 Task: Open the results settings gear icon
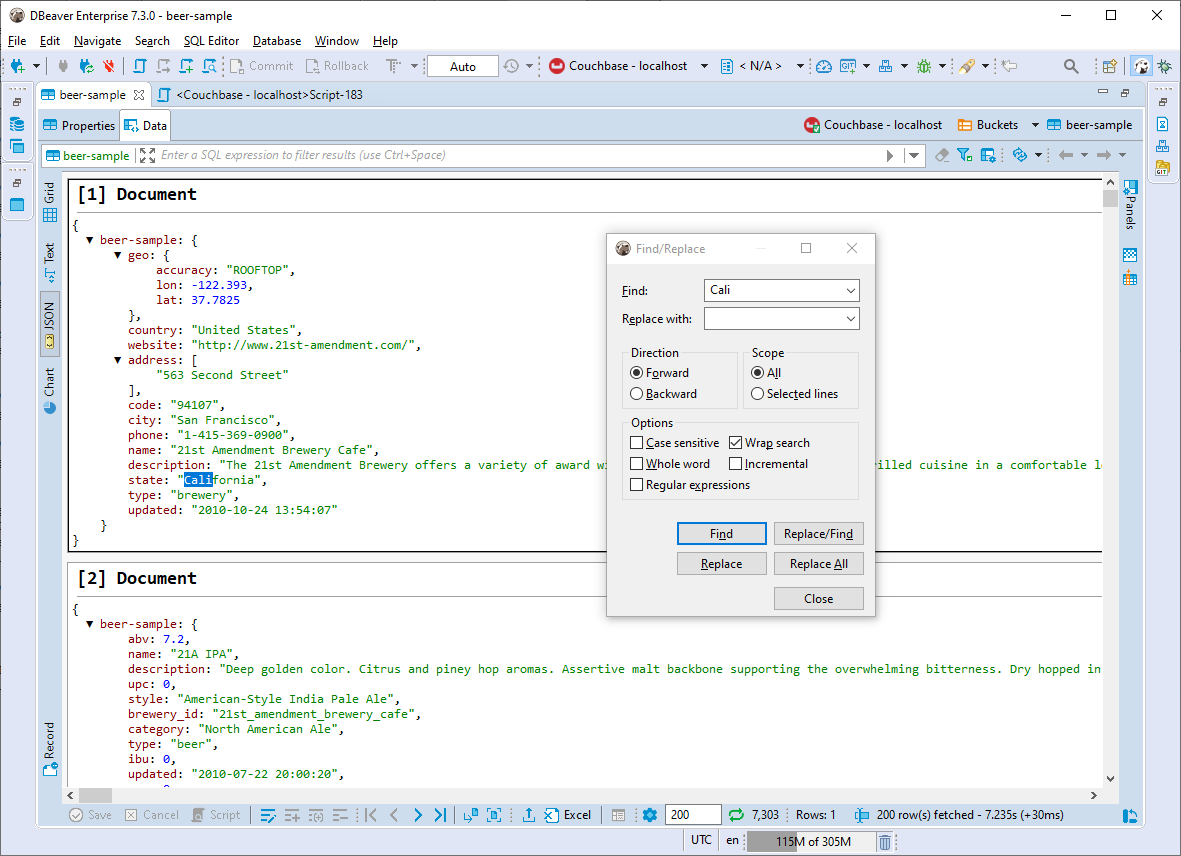(x=650, y=815)
